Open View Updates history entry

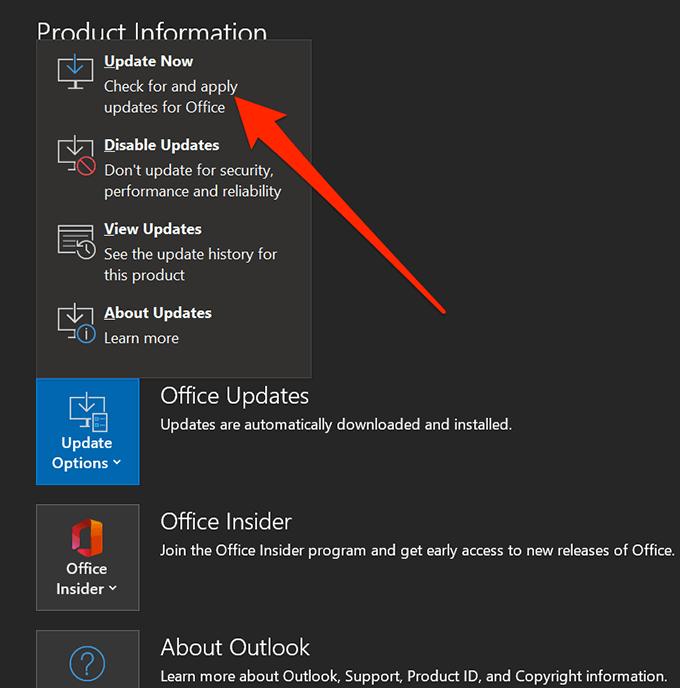click(152, 229)
